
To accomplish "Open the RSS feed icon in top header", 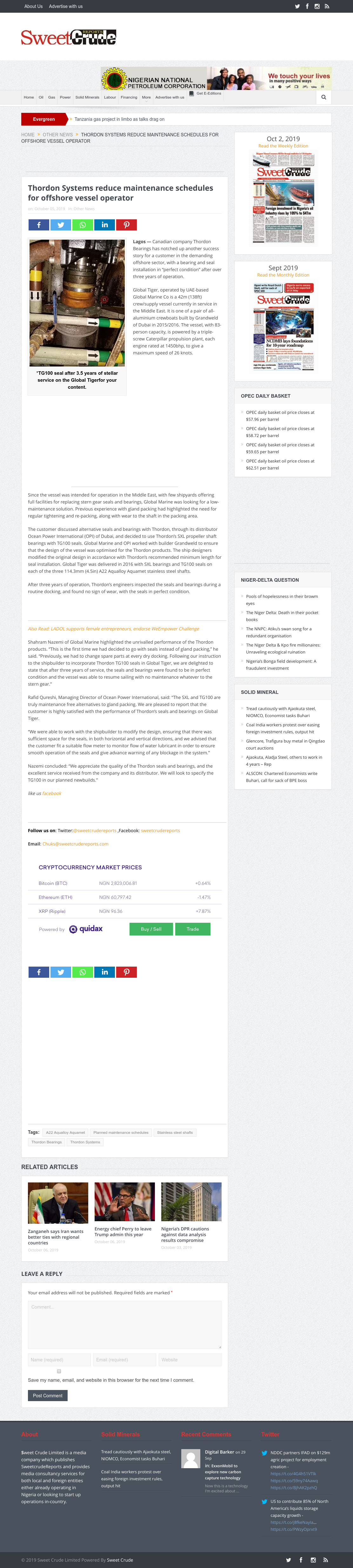I will pos(326,6).
